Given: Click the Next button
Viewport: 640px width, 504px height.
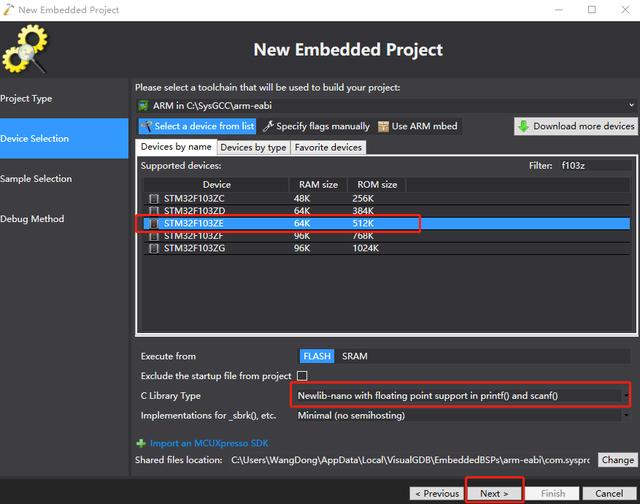Looking at the screenshot, I should 494,493.
